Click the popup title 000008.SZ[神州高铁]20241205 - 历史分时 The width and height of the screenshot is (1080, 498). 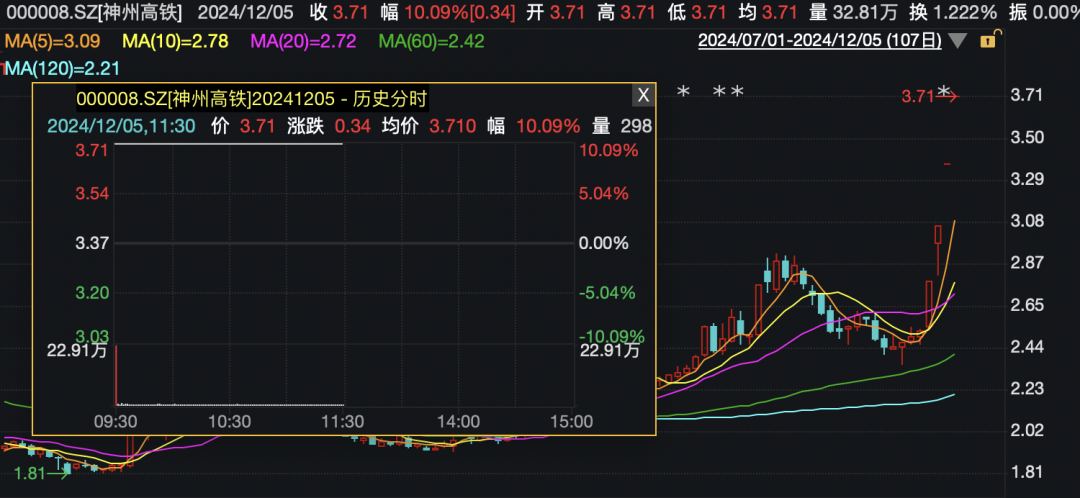click(252, 98)
